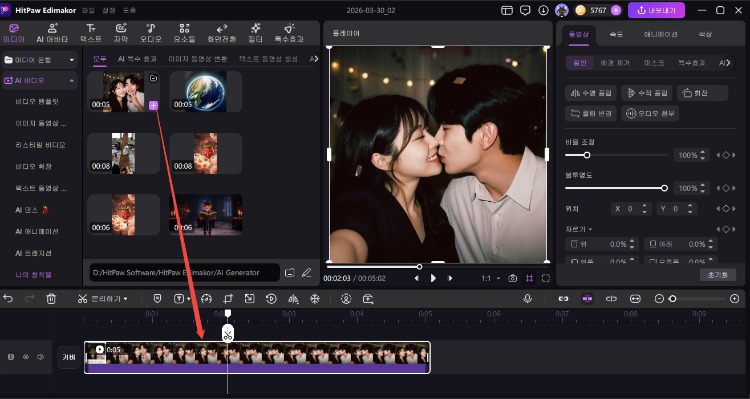Open the text tool dropdown in timeline toolbar
Screen dimensions: 750x399
(x=188, y=299)
